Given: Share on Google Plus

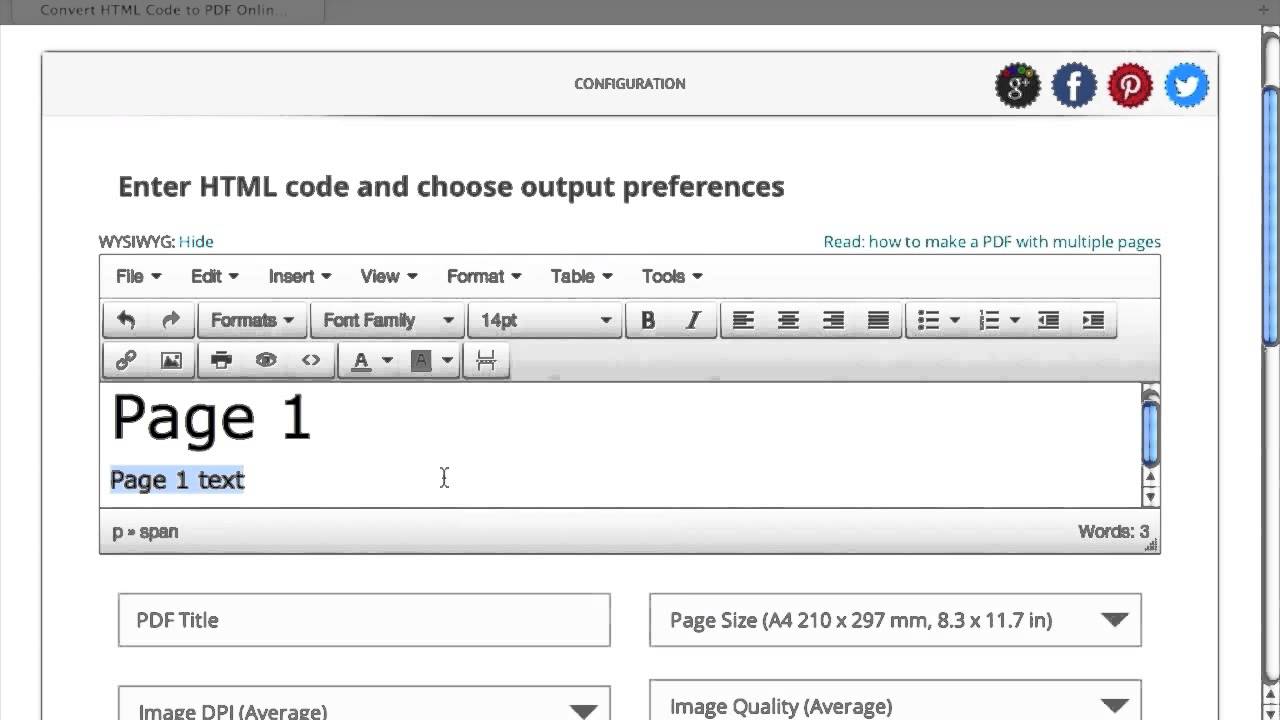Looking at the screenshot, I should [1018, 86].
